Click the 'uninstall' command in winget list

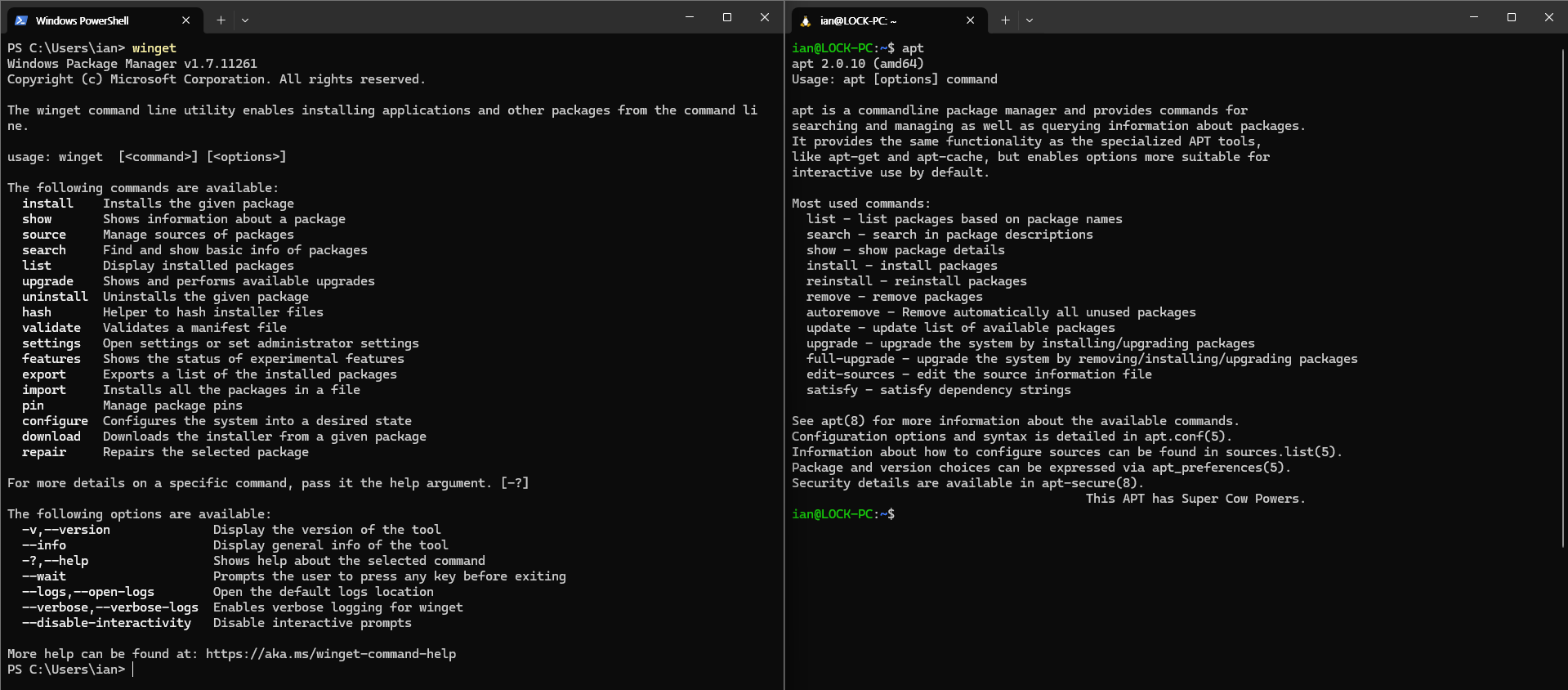coord(55,297)
